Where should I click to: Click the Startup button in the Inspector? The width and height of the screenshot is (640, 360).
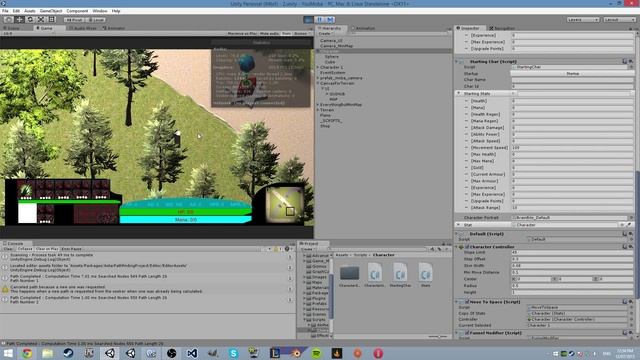coord(572,73)
